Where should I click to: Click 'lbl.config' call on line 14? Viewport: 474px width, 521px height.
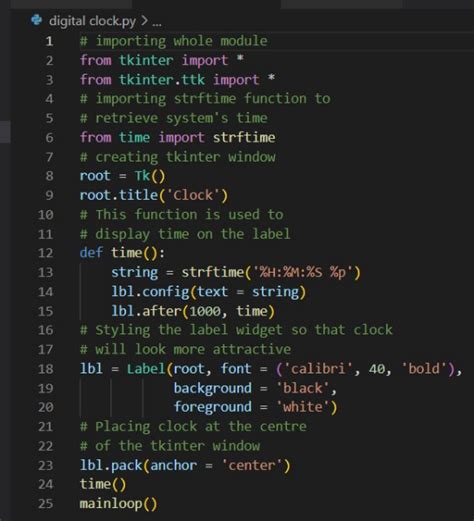pyautogui.click(x=150, y=292)
